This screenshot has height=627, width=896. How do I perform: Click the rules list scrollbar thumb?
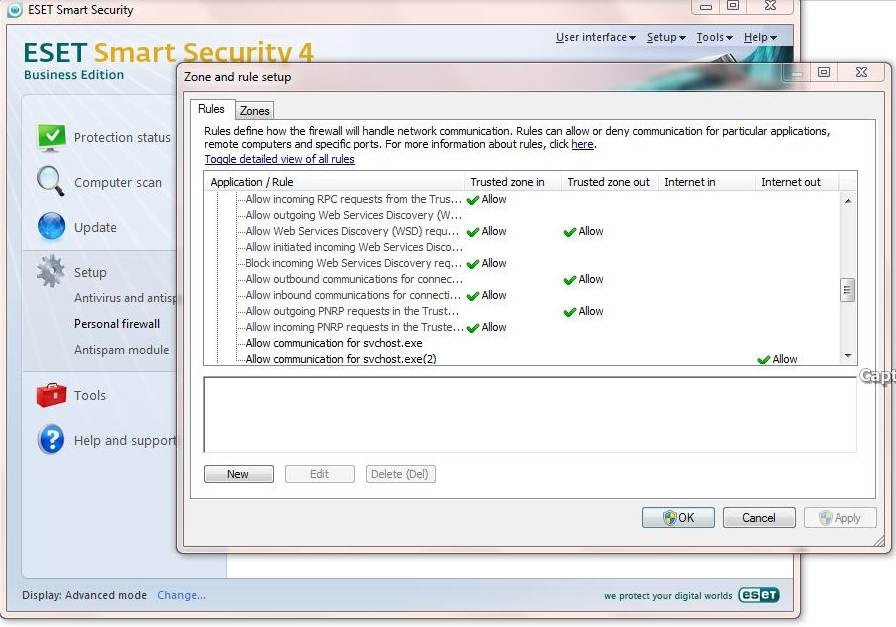point(848,290)
